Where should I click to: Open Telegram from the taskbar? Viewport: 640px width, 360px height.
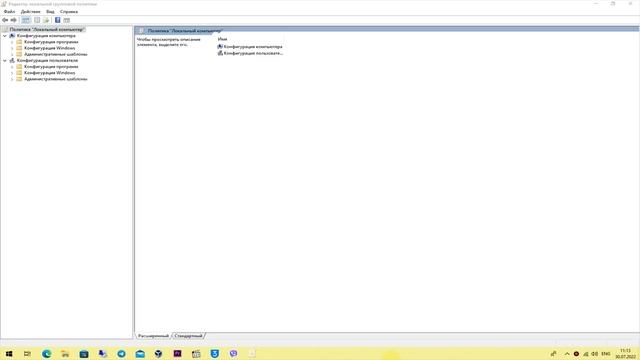[121, 353]
